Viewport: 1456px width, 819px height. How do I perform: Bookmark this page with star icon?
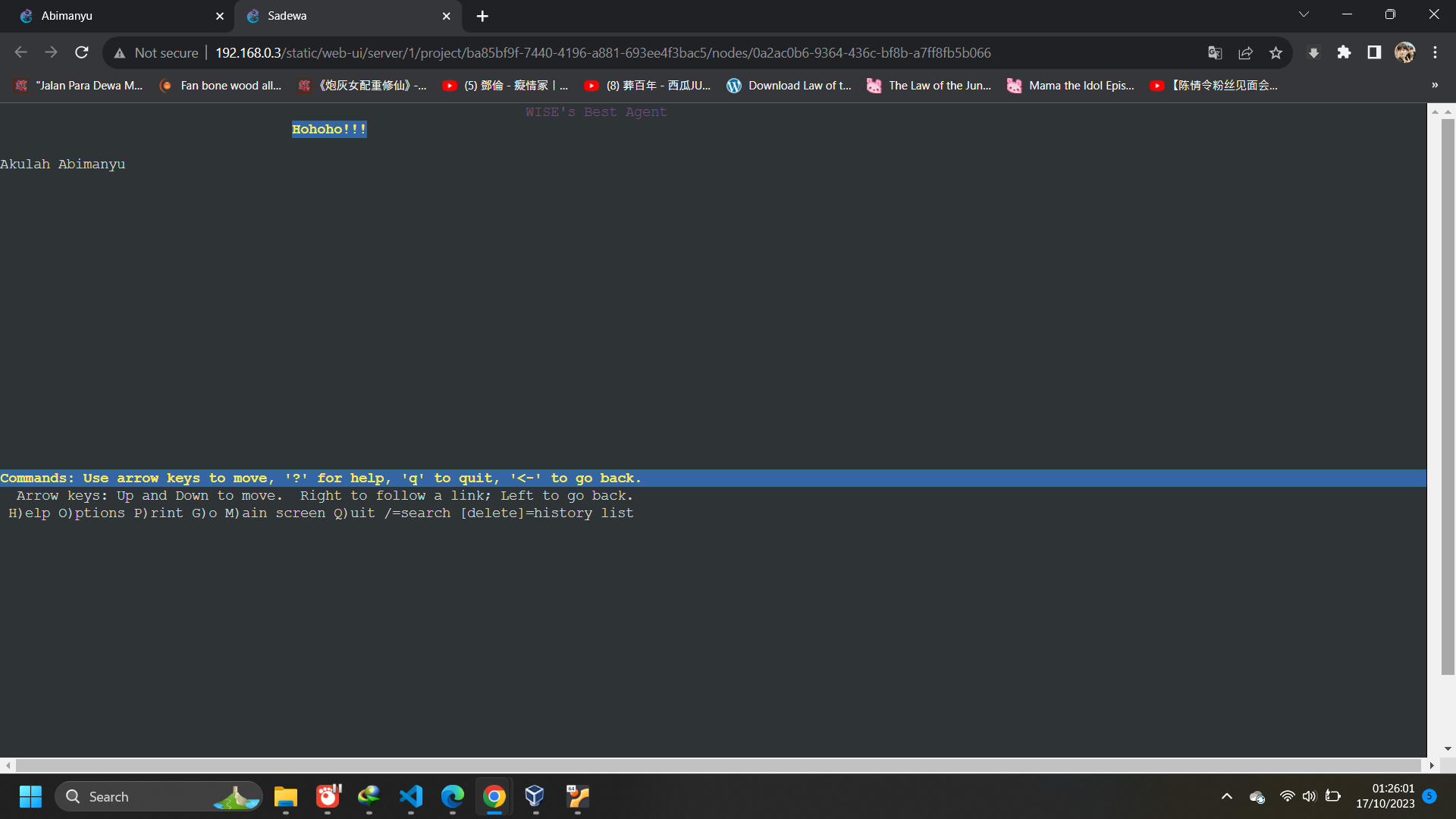[x=1276, y=52]
